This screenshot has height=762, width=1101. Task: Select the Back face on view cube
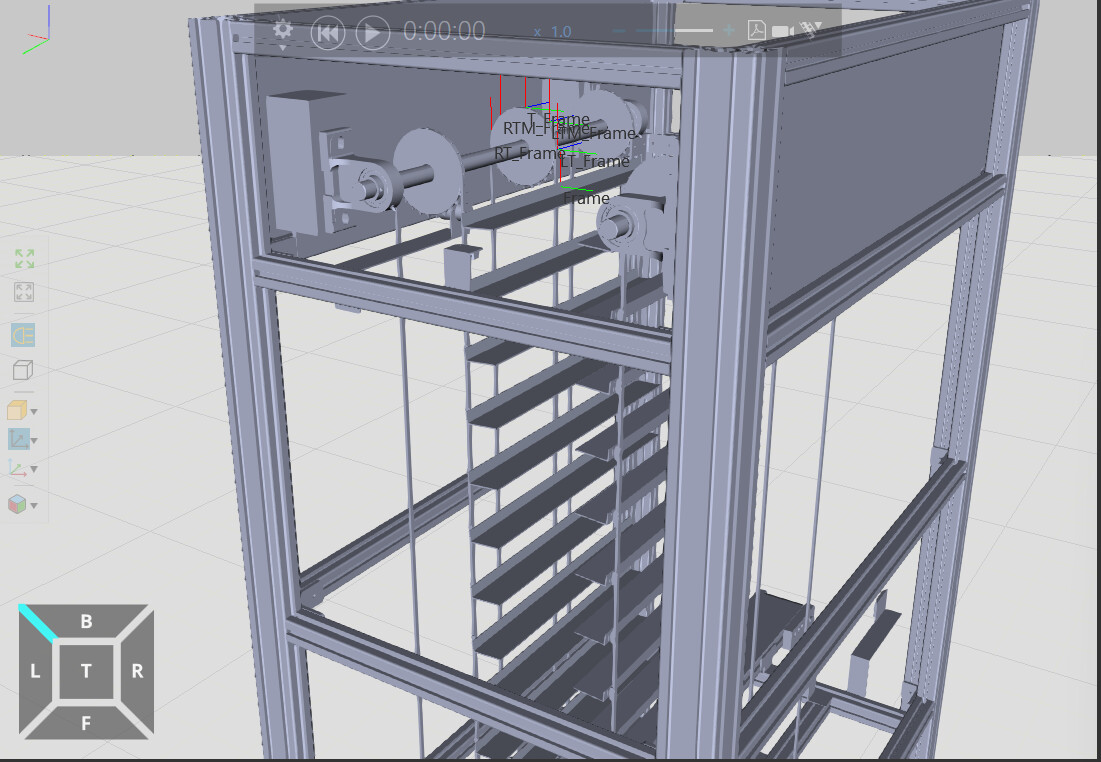[86, 622]
